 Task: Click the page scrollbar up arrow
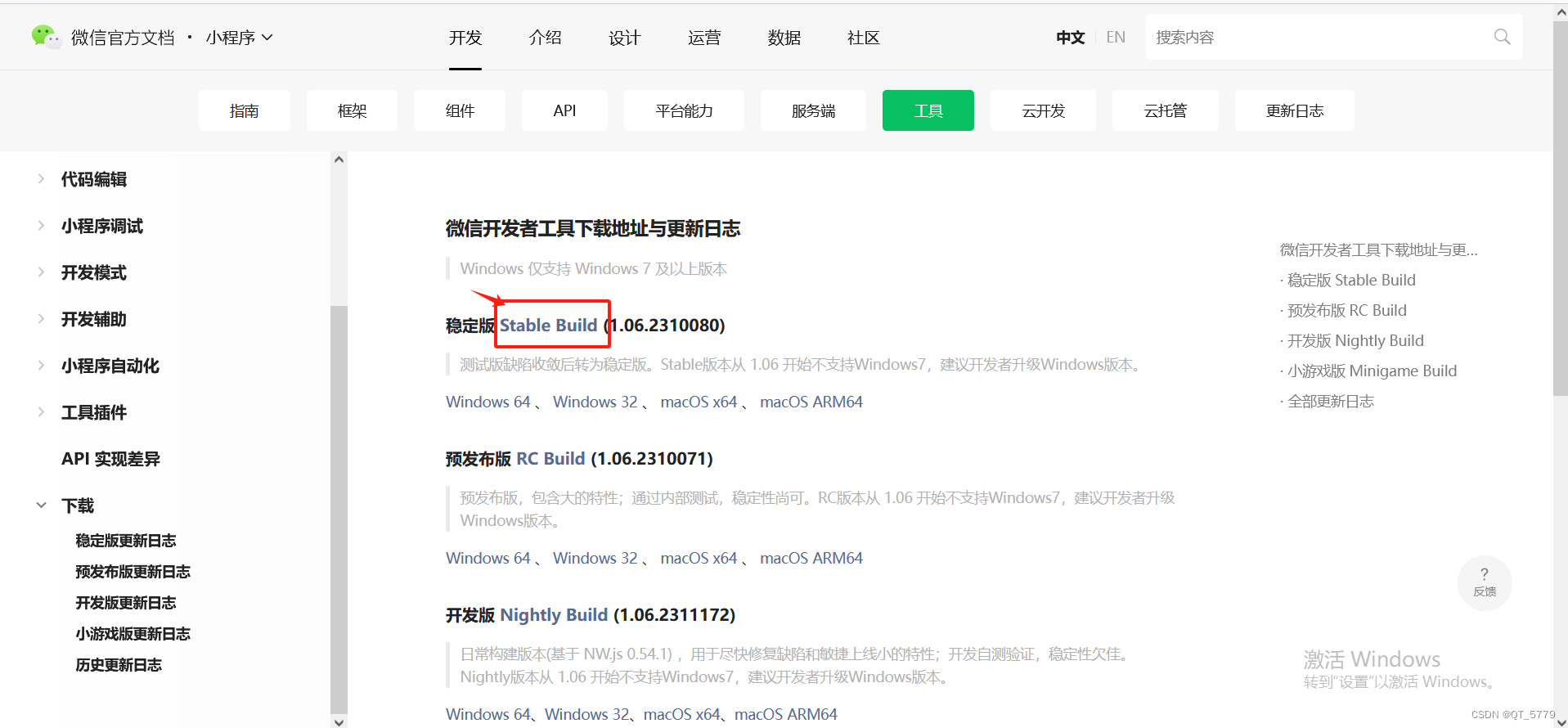point(1561,13)
